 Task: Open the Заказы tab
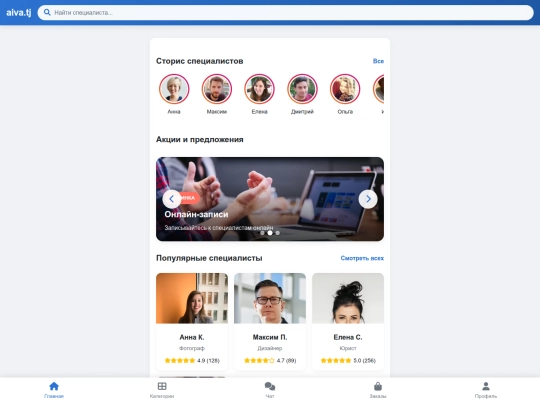[378, 390]
